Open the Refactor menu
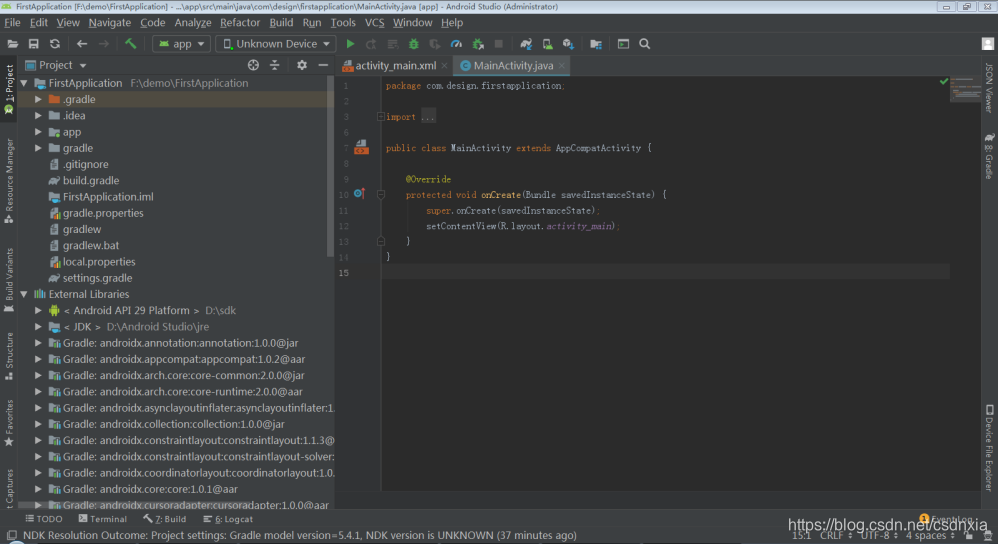This screenshot has height=544, width=998. pos(240,22)
